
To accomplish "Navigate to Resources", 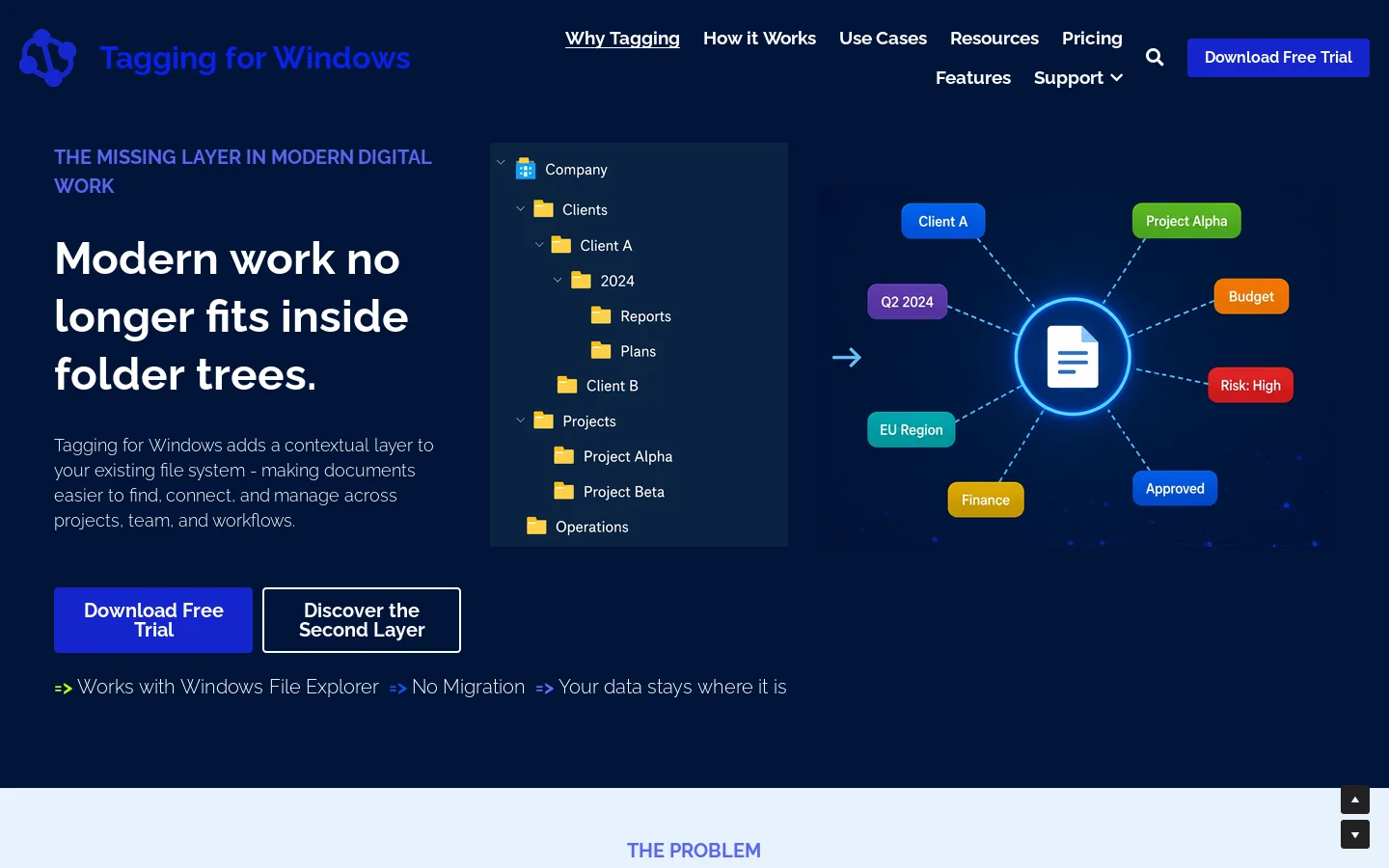I will [x=994, y=39].
